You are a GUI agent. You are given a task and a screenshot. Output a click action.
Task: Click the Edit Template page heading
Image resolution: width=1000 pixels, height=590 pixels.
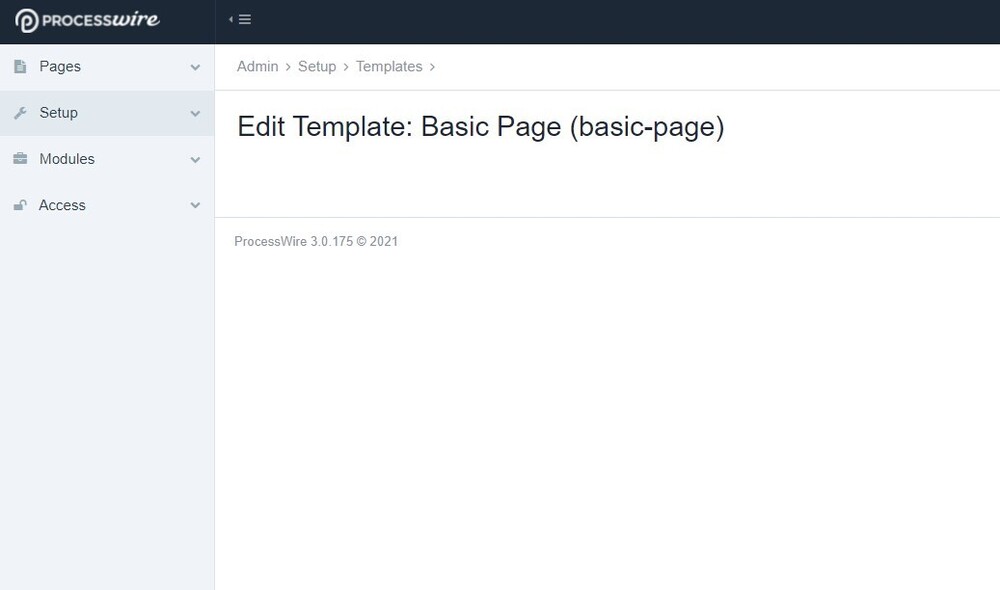(x=481, y=127)
